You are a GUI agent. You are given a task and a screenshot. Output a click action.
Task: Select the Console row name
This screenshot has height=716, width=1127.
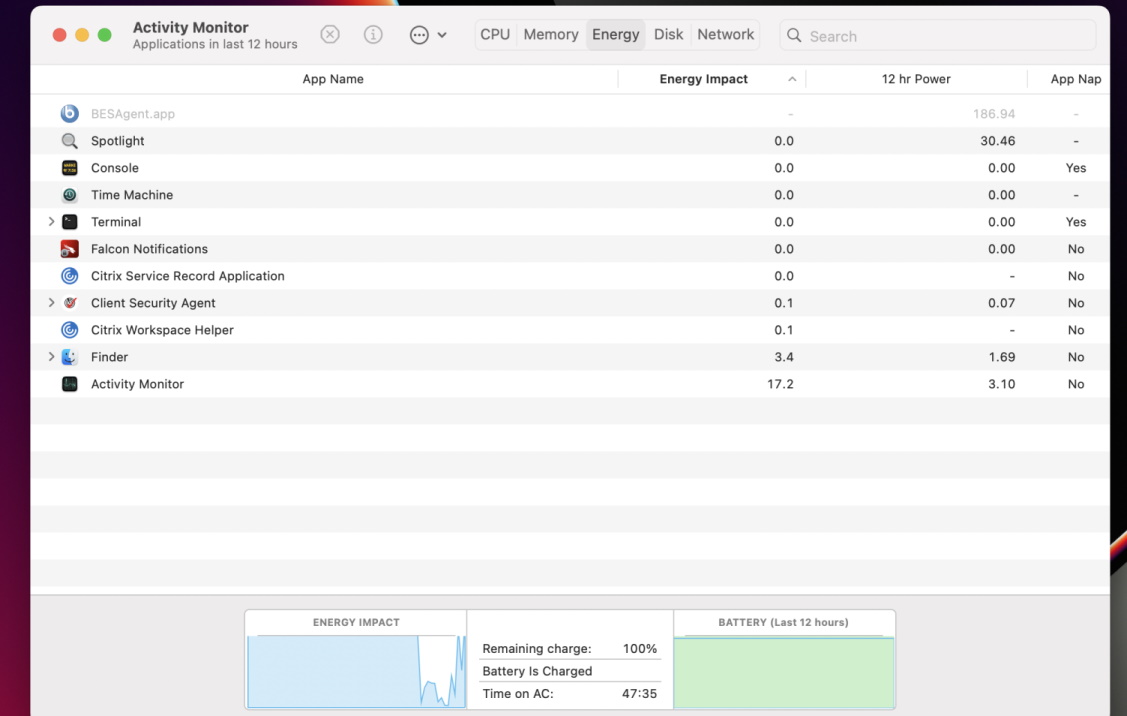pos(115,167)
